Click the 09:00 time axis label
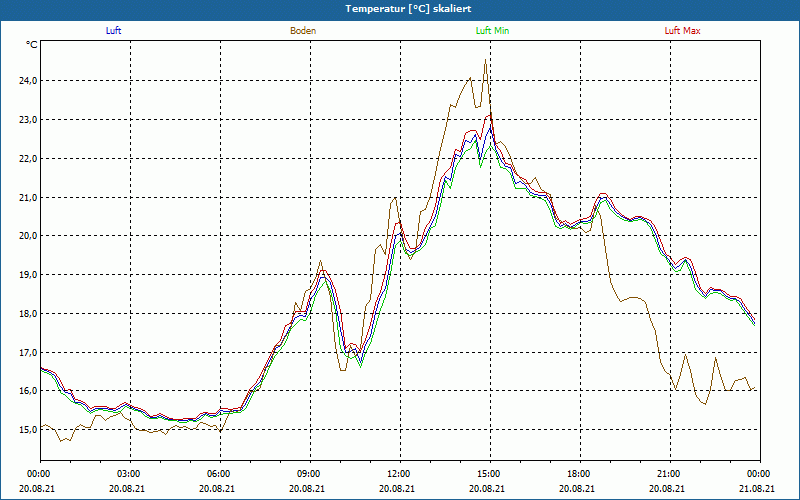800x500 pixels. [309, 474]
